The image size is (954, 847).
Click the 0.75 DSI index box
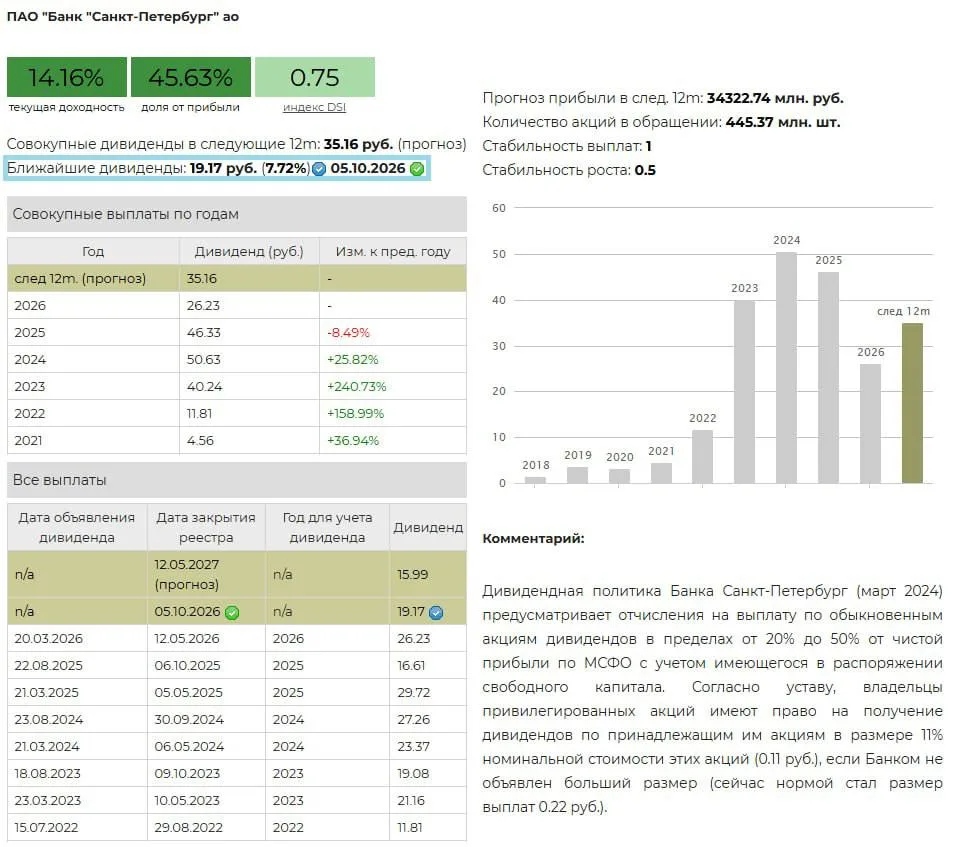tap(315, 77)
